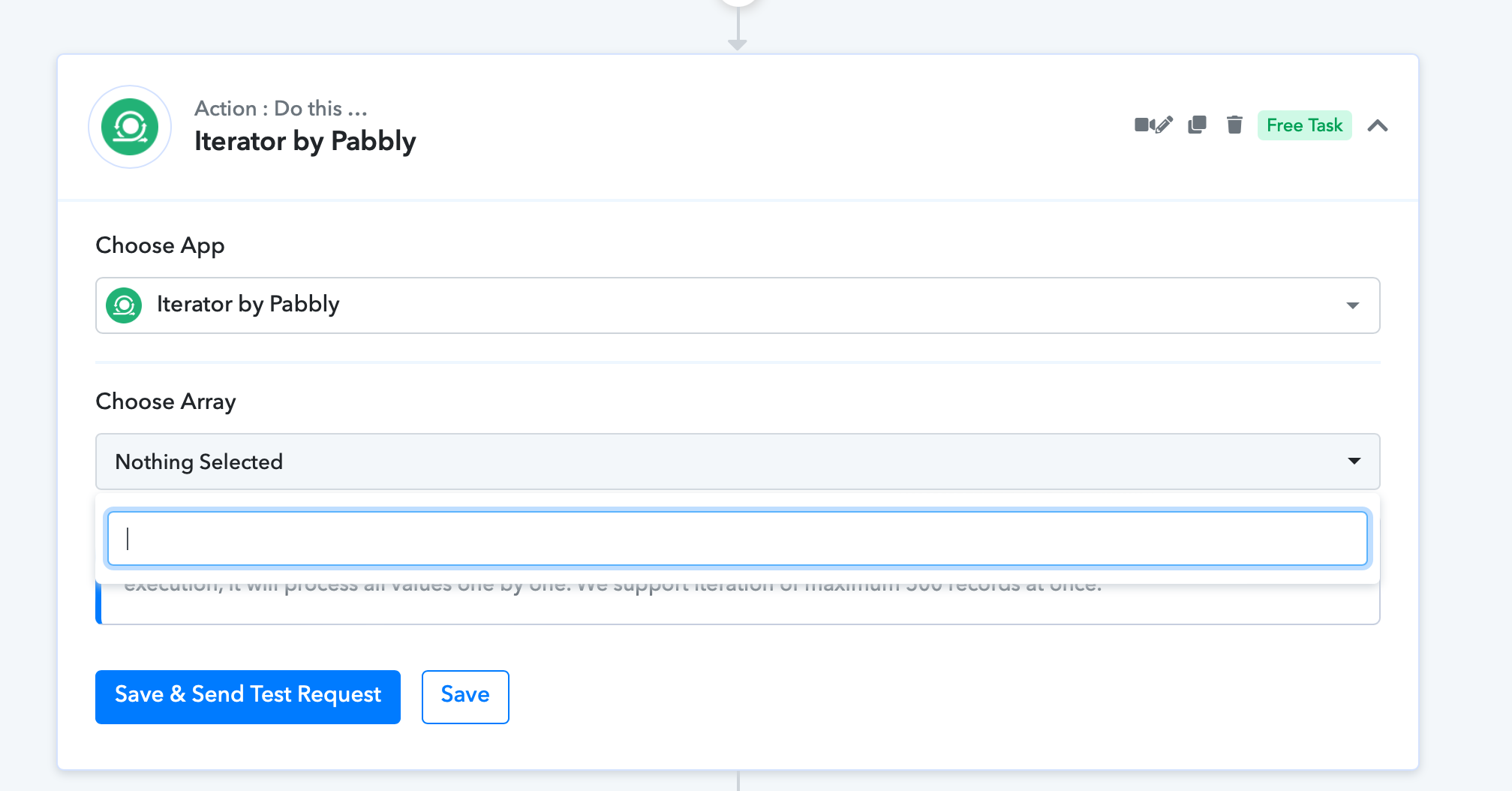Image resolution: width=1512 pixels, height=791 pixels.
Task: Duplicate the Iterator step with copy icon
Action: (1197, 125)
